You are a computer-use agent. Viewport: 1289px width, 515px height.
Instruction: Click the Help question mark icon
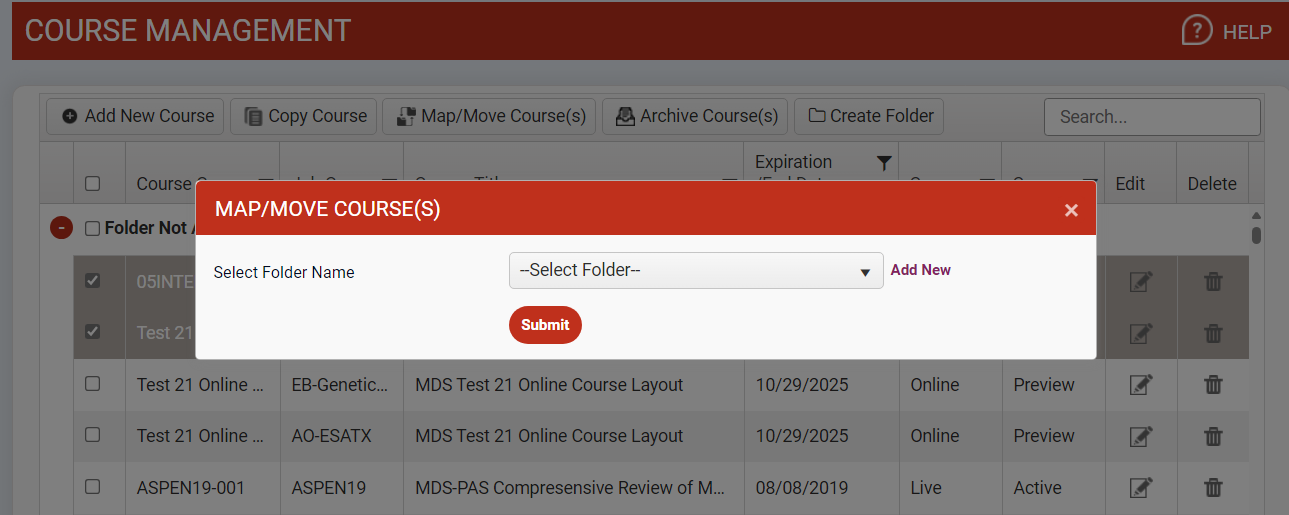click(x=1197, y=31)
